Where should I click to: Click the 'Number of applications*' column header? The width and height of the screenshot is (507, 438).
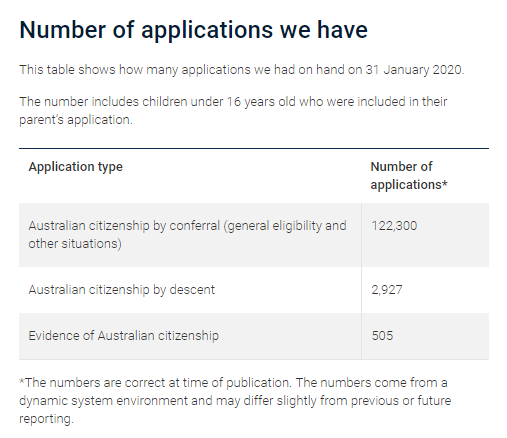coord(409,176)
